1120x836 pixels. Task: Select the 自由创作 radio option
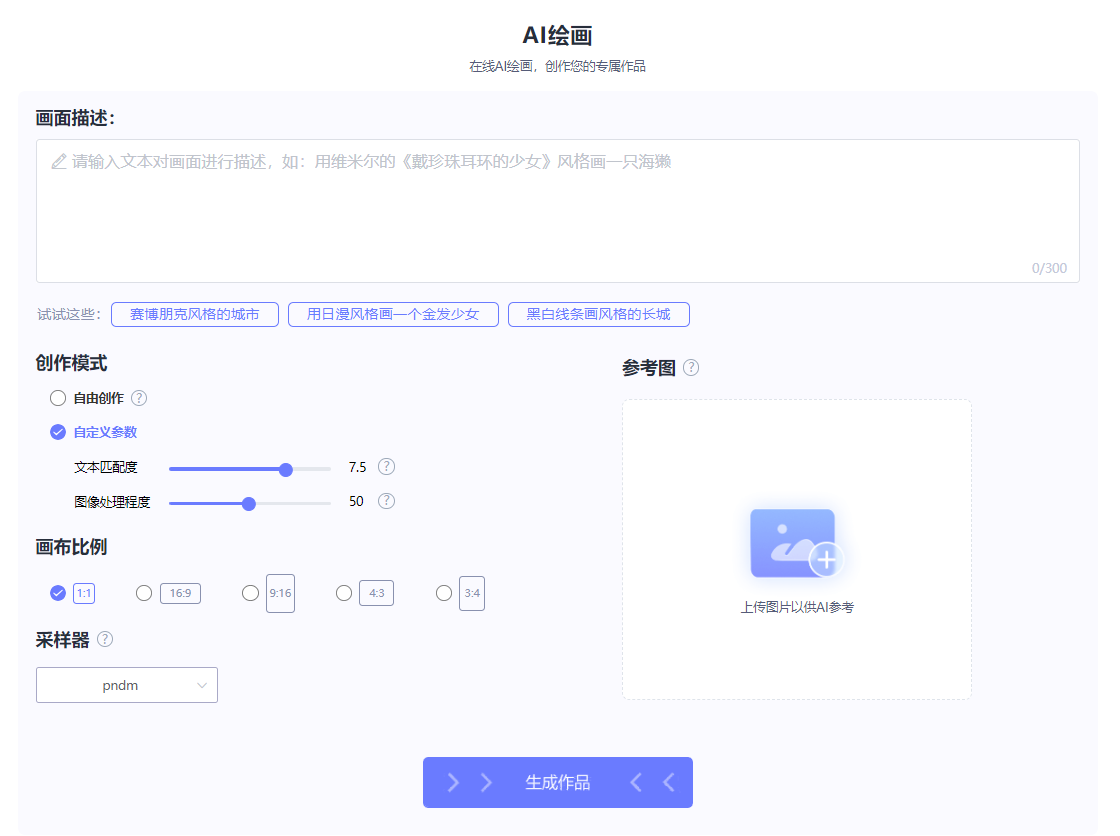pyautogui.click(x=58, y=398)
